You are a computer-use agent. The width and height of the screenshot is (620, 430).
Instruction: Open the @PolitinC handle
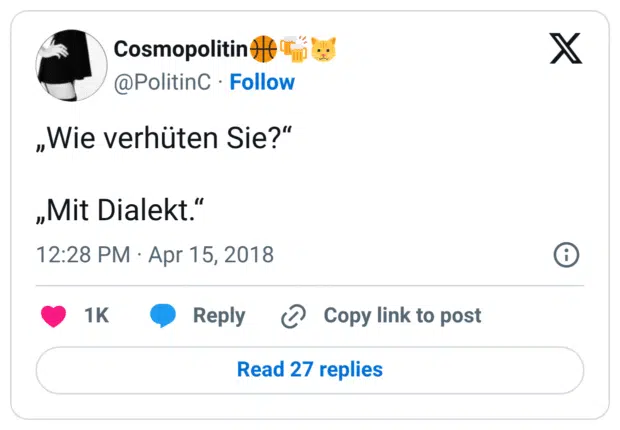tap(162, 82)
